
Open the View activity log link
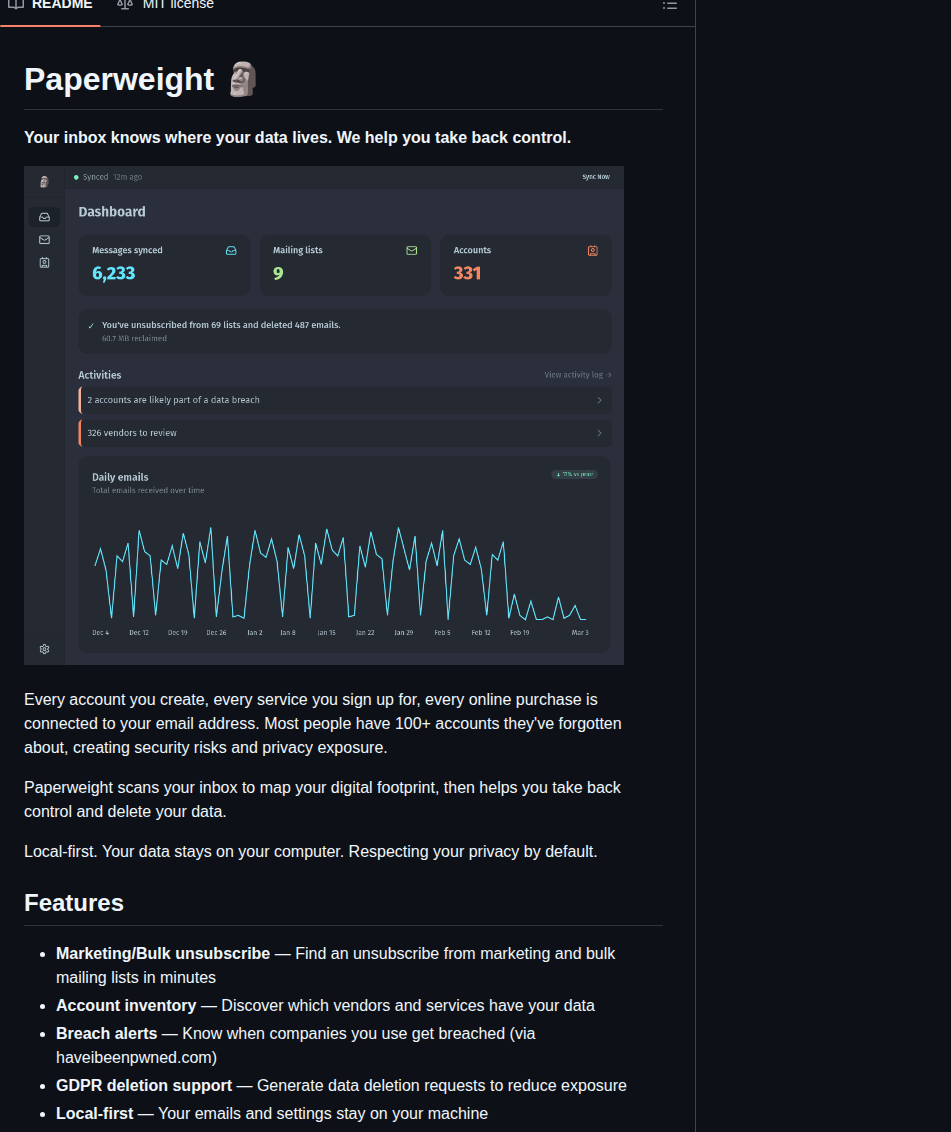(x=578, y=375)
